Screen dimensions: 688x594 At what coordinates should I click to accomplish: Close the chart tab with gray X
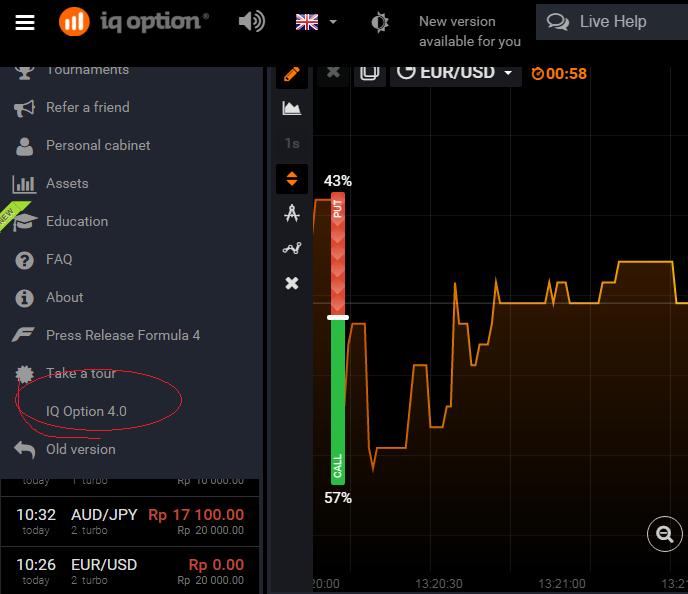tap(333, 72)
